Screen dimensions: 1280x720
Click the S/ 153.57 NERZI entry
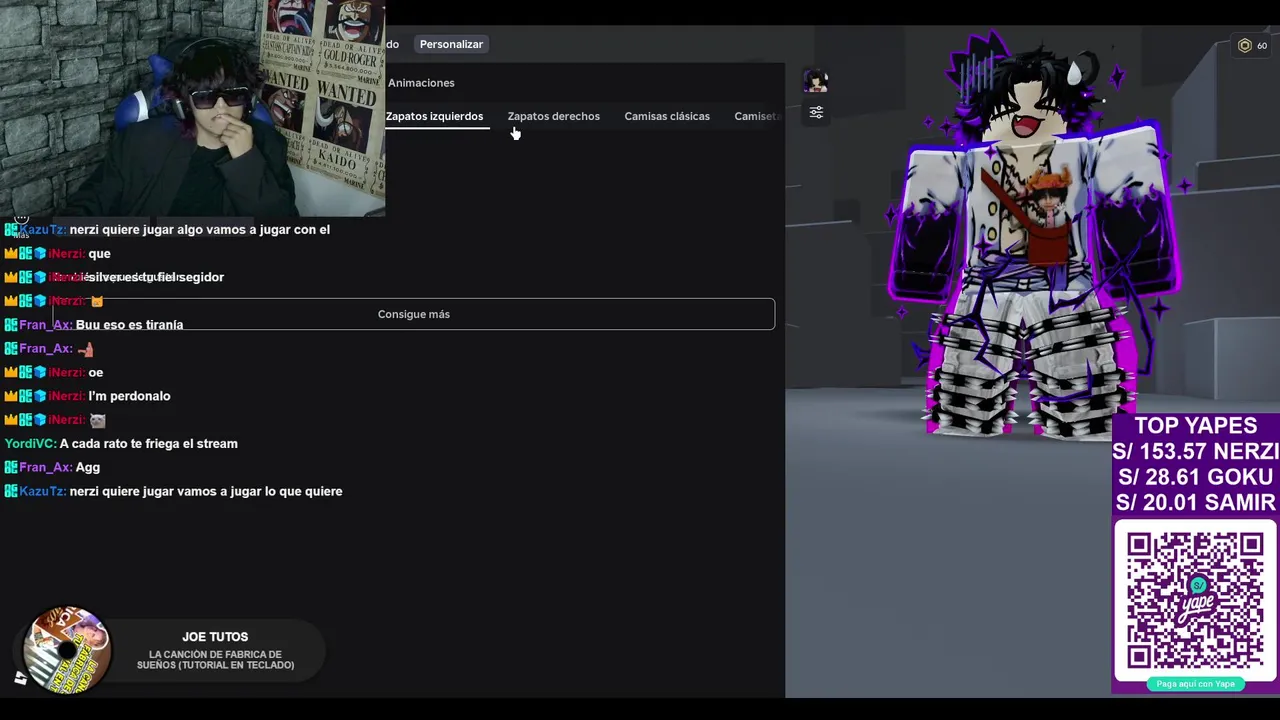(1195, 452)
